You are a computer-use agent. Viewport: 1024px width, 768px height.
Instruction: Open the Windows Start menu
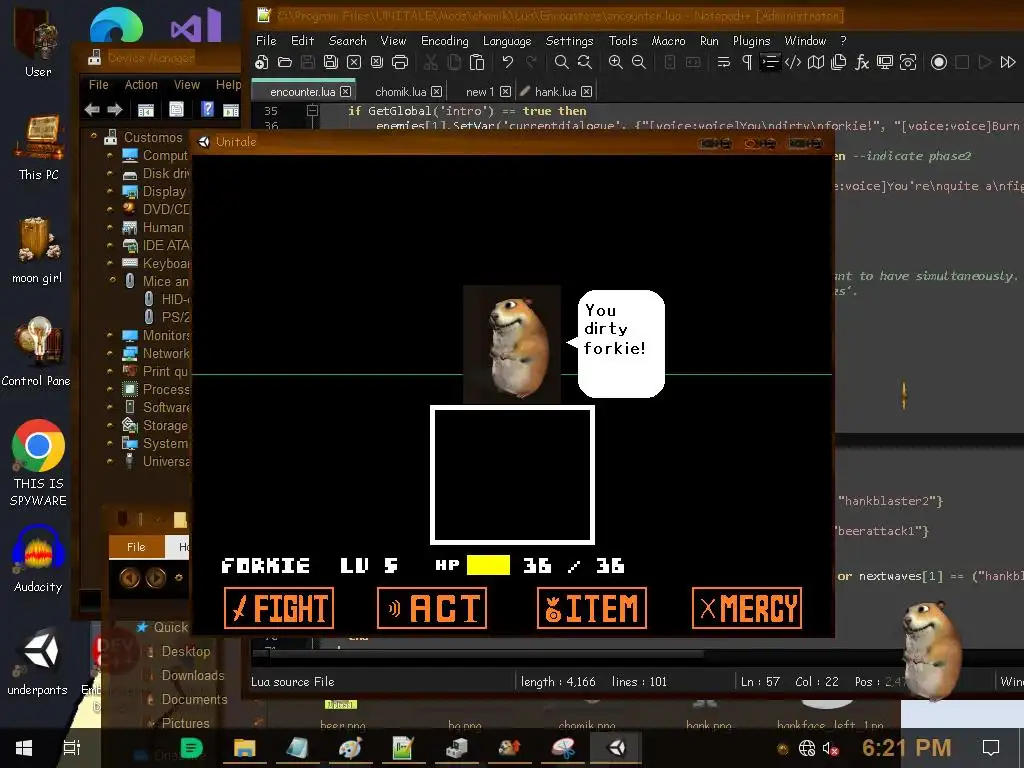(x=24, y=748)
